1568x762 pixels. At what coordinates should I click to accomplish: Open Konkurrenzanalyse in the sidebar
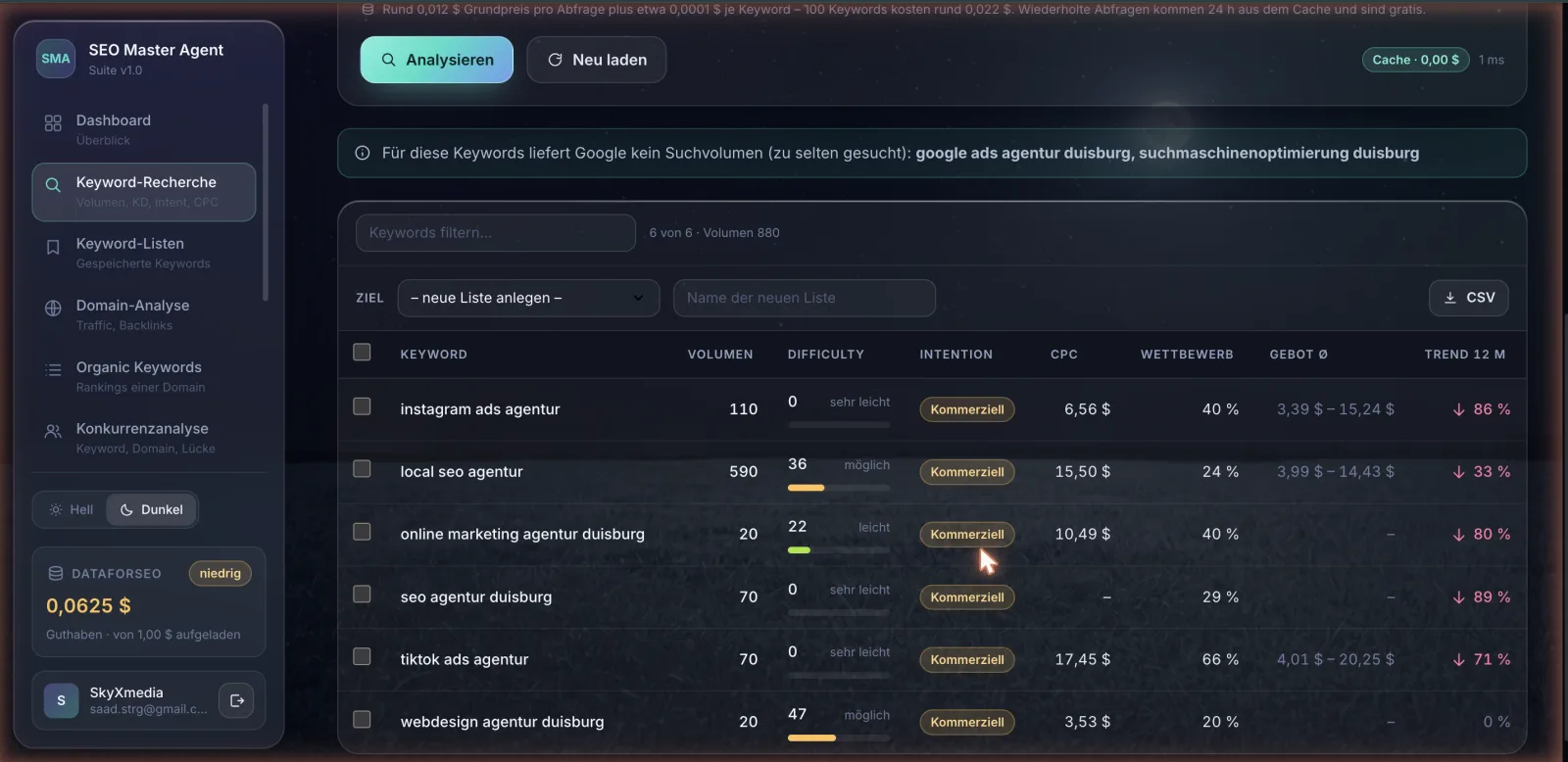144,438
